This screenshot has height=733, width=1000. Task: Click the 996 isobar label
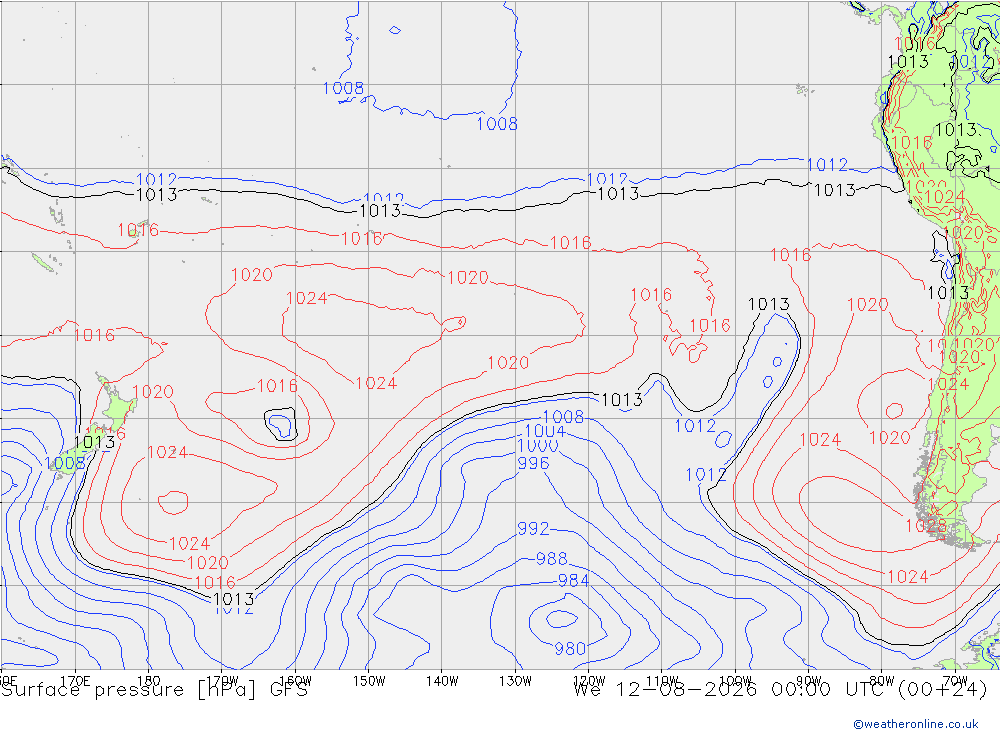[533, 463]
